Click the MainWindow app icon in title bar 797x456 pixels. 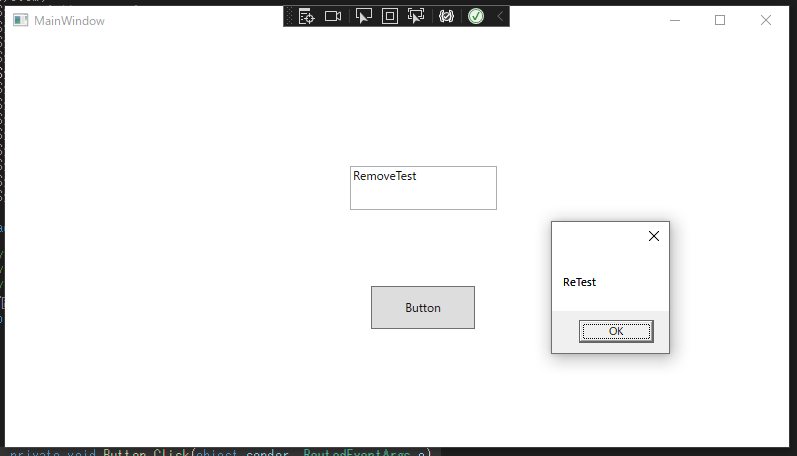(x=20, y=20)
